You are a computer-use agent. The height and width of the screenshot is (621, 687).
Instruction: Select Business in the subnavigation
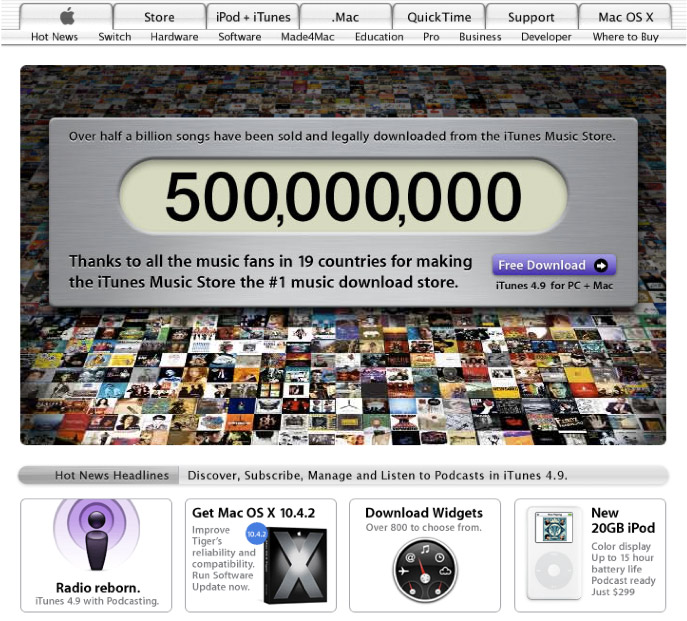480,37
